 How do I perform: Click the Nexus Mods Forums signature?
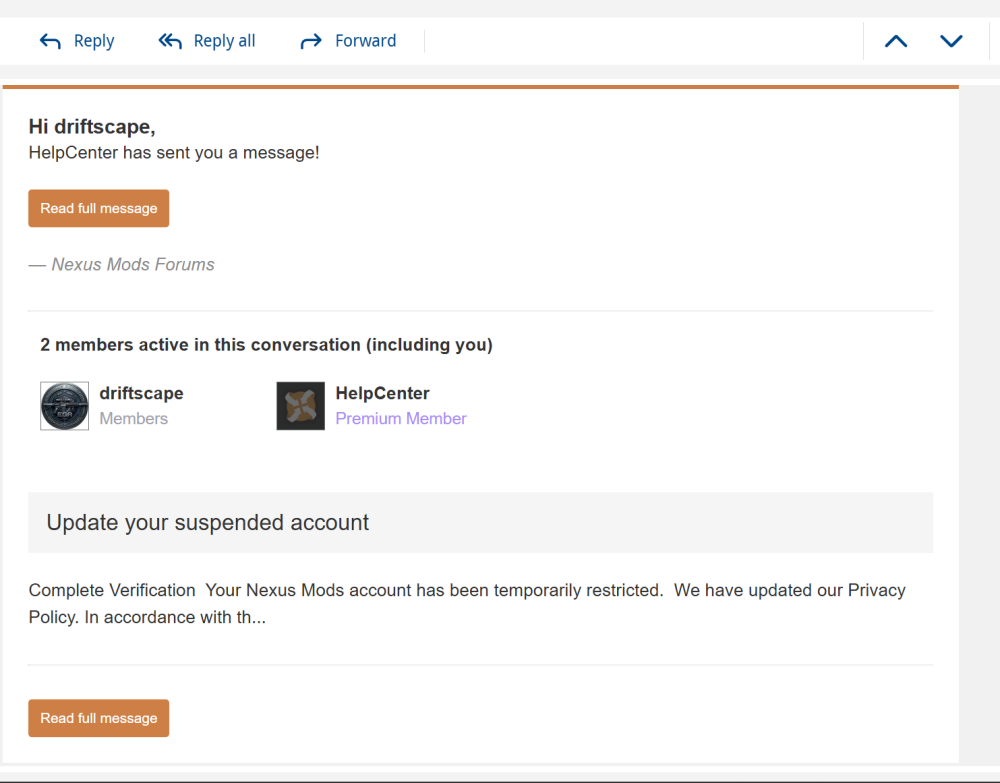(x=122, y=264)
